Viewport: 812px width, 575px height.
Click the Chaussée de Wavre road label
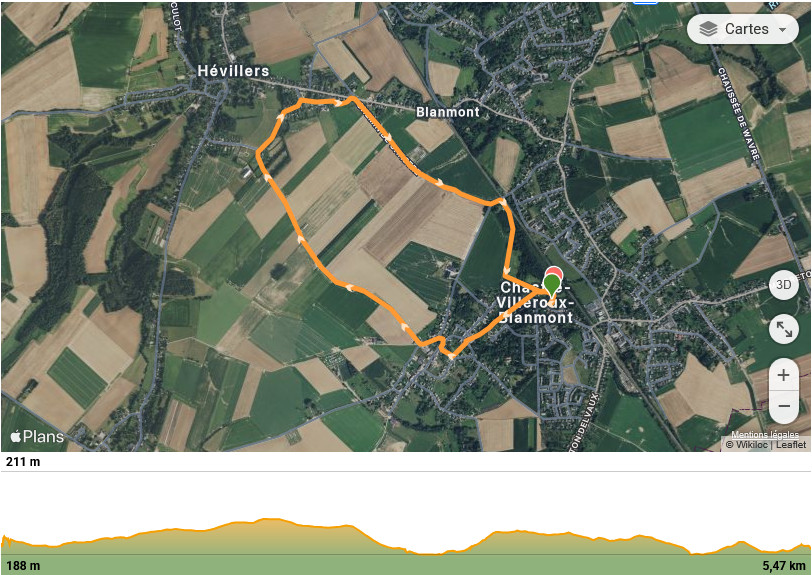[739, 113]
